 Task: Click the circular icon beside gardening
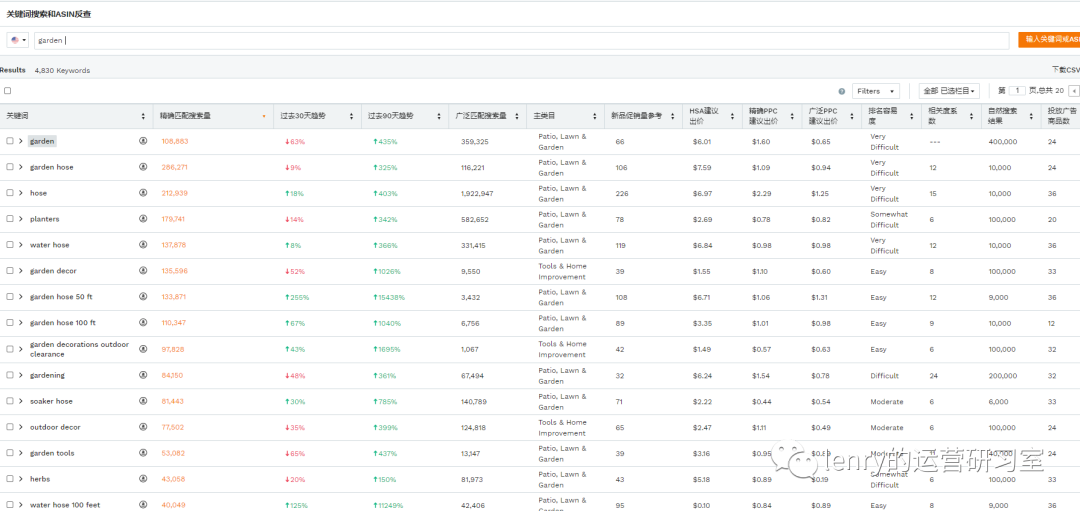click(x=143, y=375)
